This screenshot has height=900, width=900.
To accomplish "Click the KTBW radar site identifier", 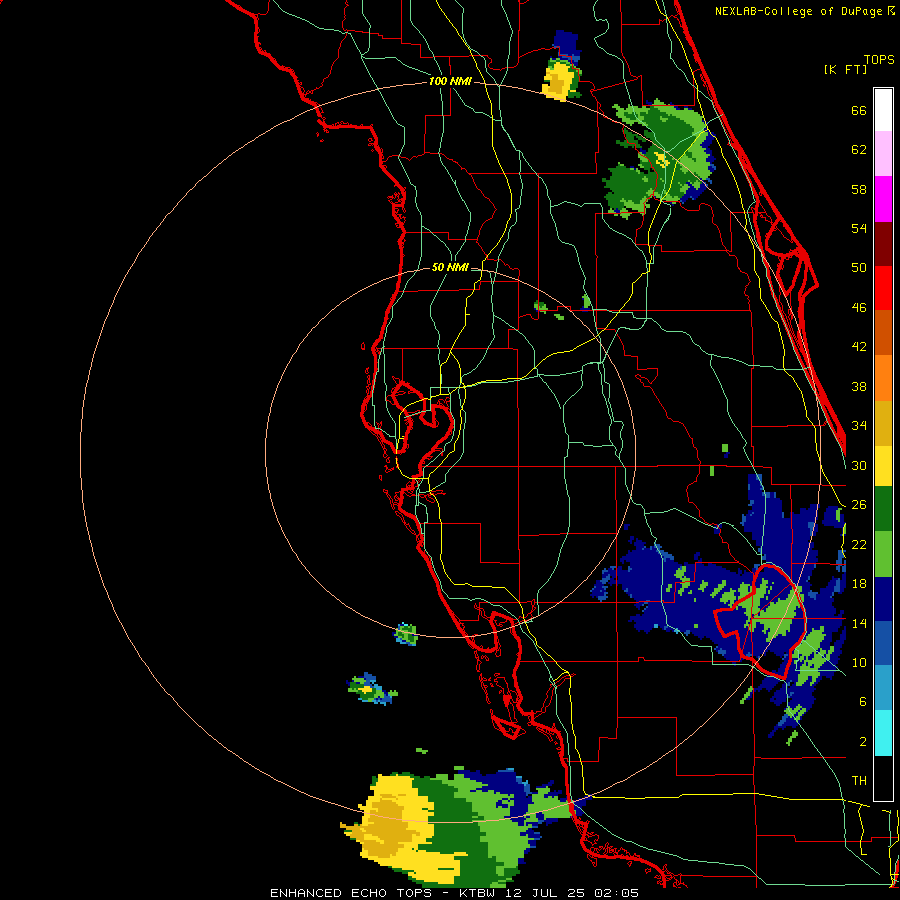I will pos(476,893).
